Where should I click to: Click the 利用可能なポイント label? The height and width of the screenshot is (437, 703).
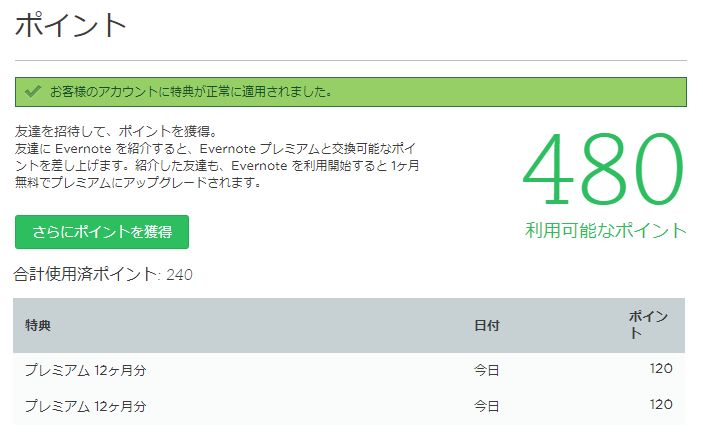tap(606, 231)
